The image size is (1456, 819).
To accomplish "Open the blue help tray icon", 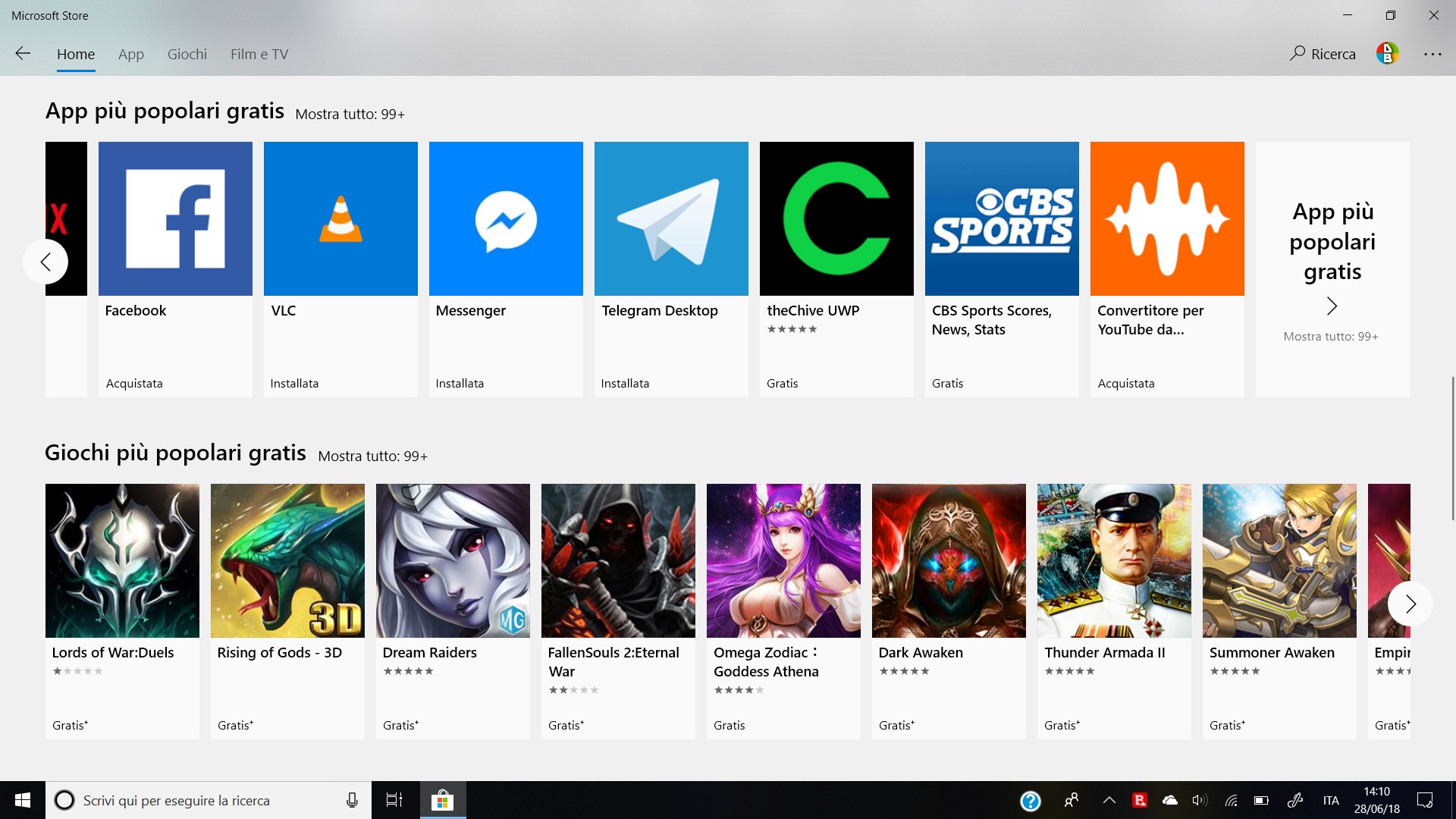I will [x=1030, y=800].
